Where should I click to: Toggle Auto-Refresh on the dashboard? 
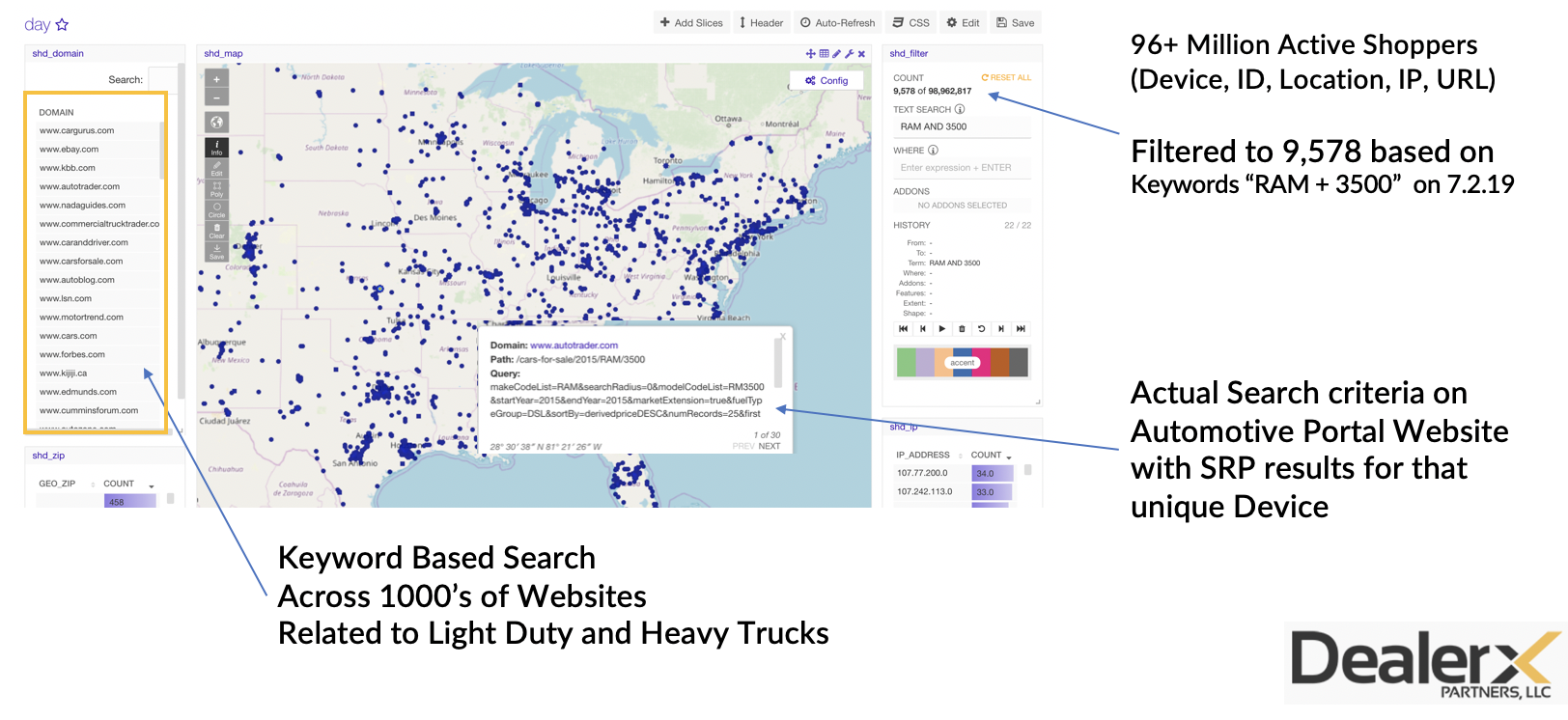(x=837, y=23)
